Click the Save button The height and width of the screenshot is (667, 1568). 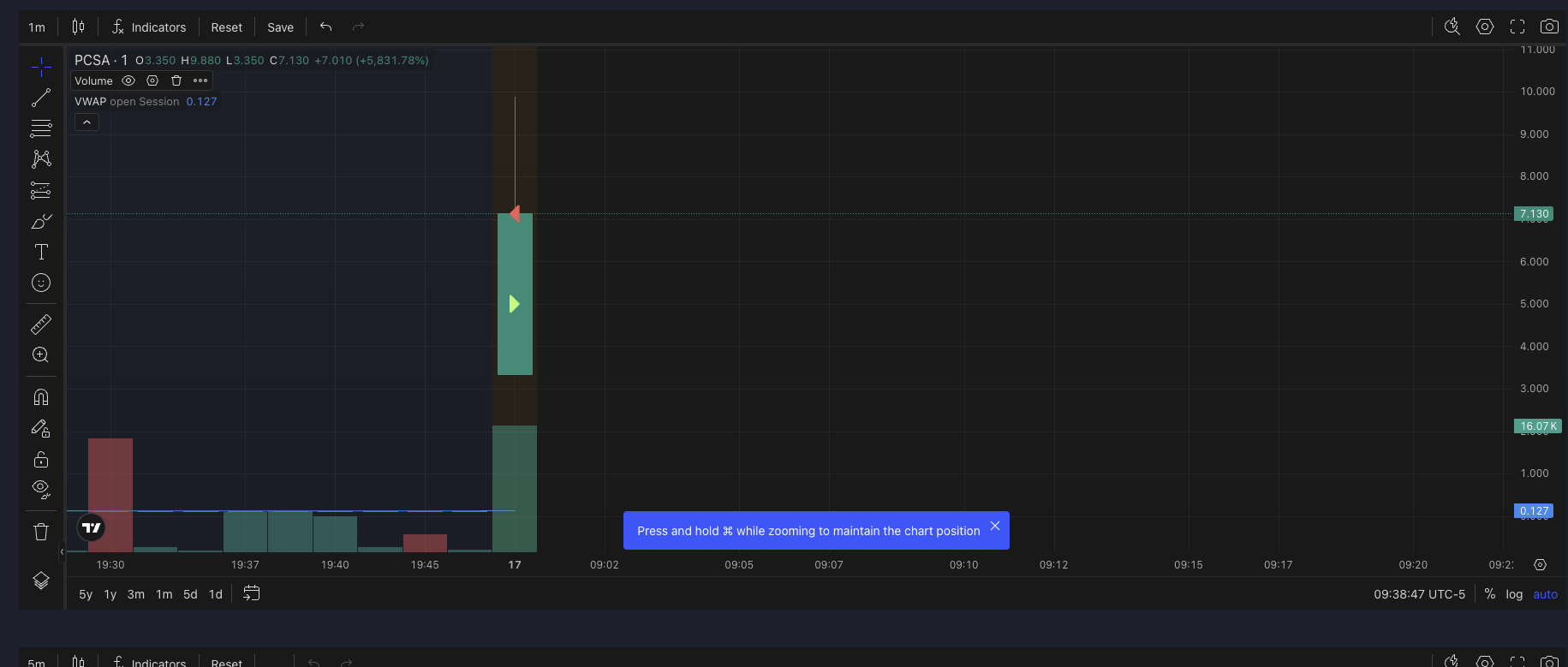tap(280, 27)
